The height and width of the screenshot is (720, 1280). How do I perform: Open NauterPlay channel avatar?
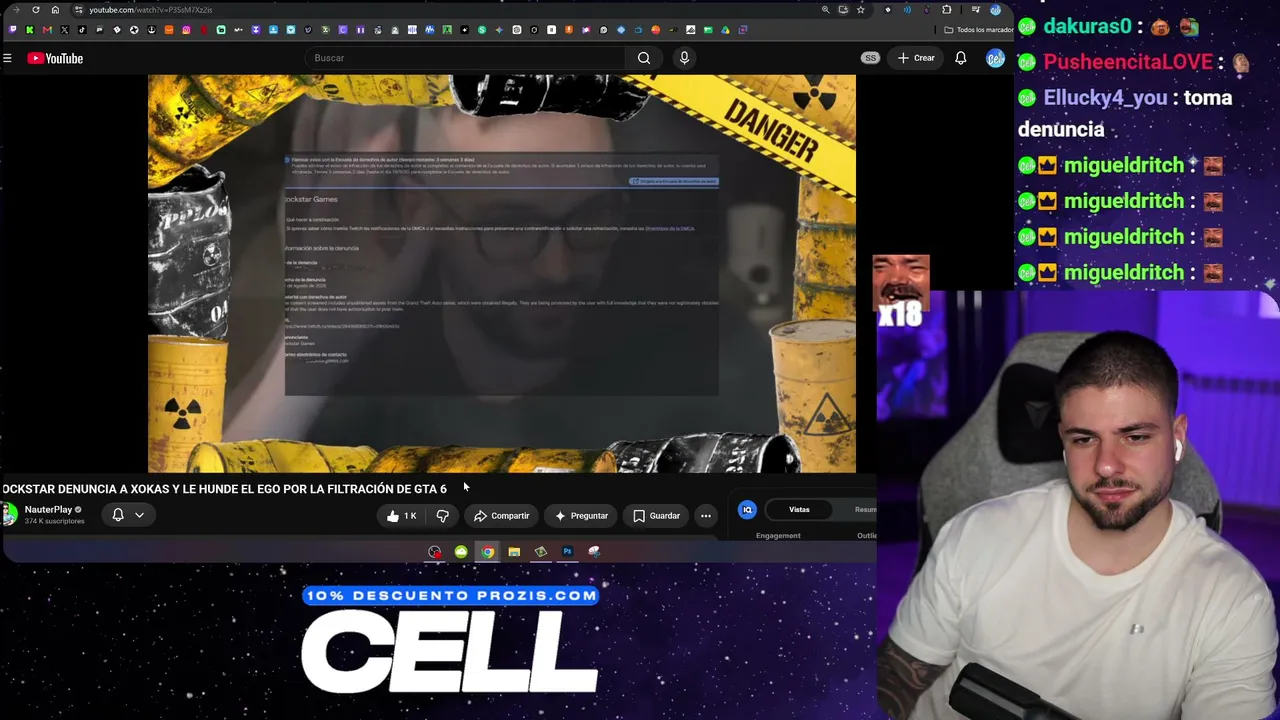tap(9, 515)
